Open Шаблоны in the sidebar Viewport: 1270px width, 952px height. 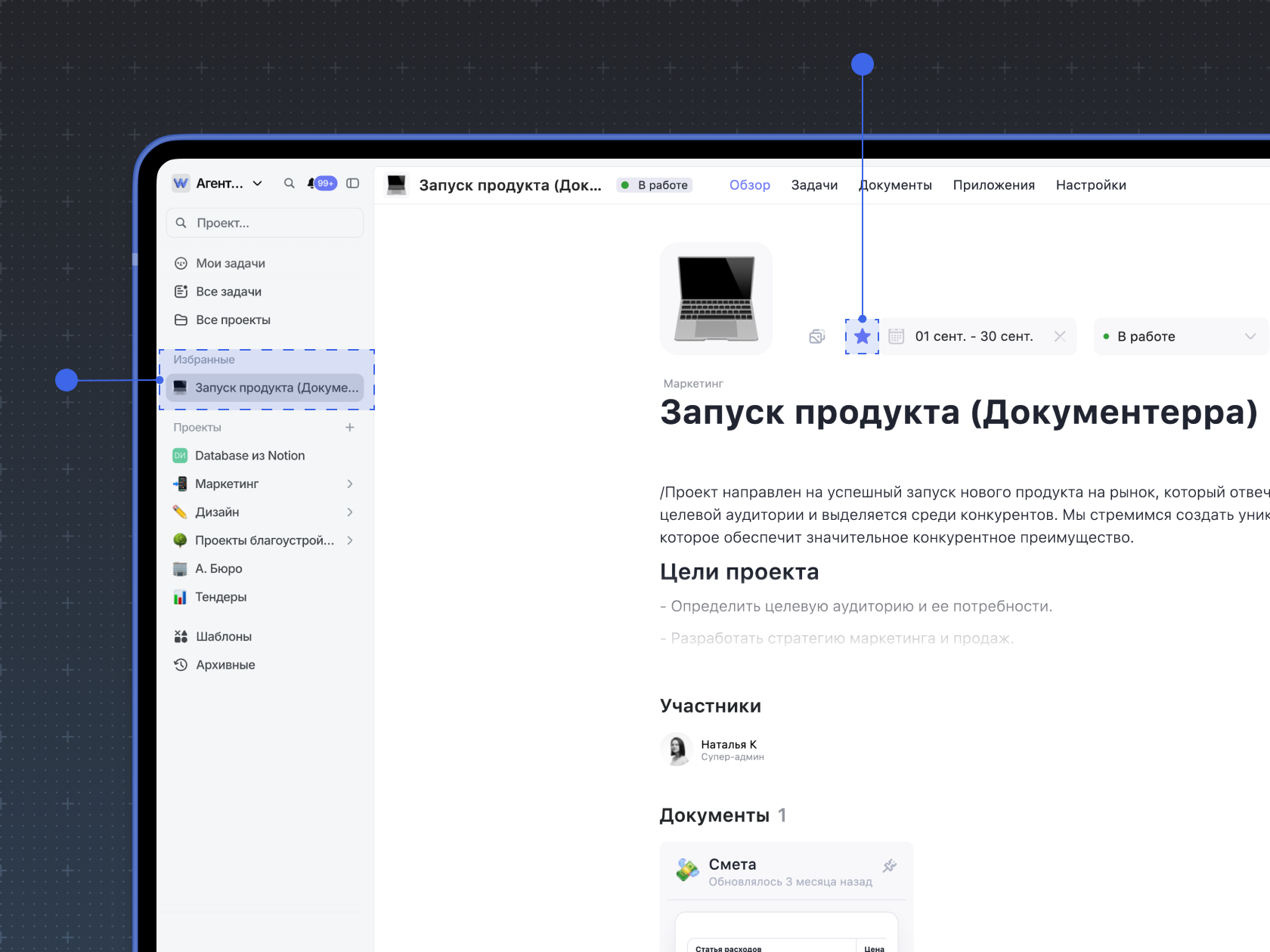click(224, 637)
